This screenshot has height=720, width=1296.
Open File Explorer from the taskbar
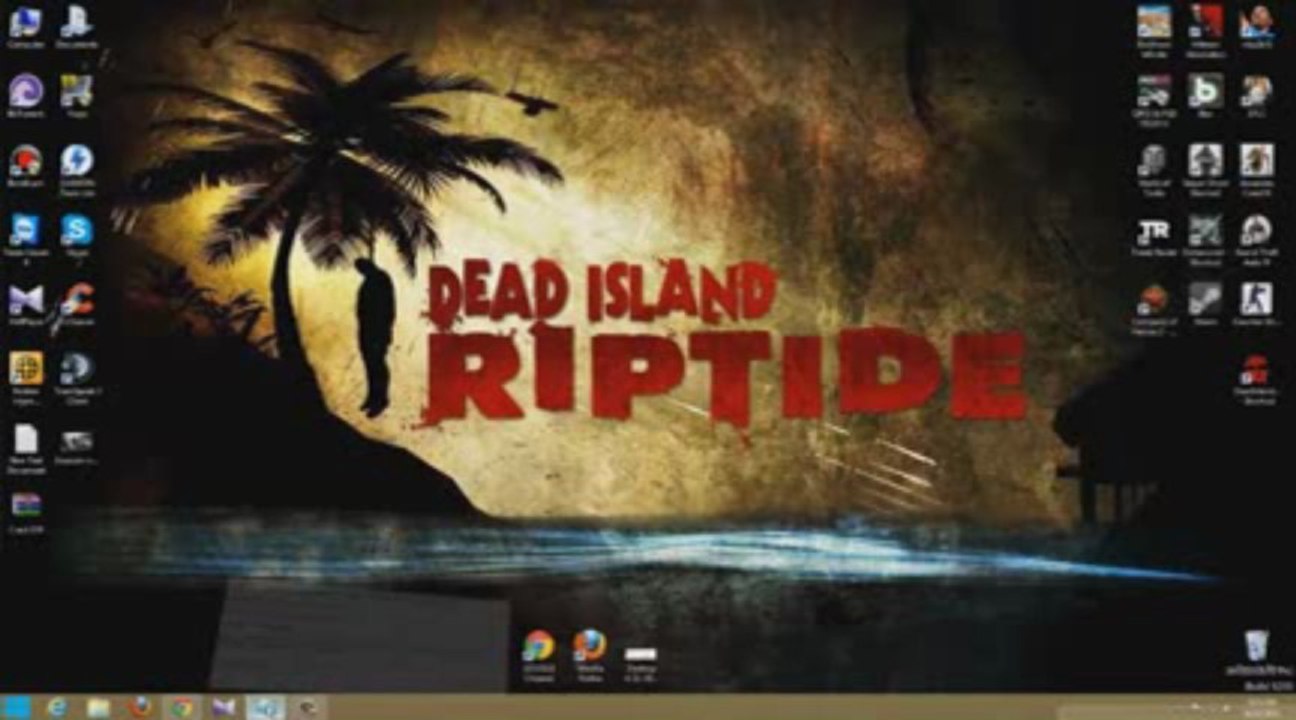98,707
